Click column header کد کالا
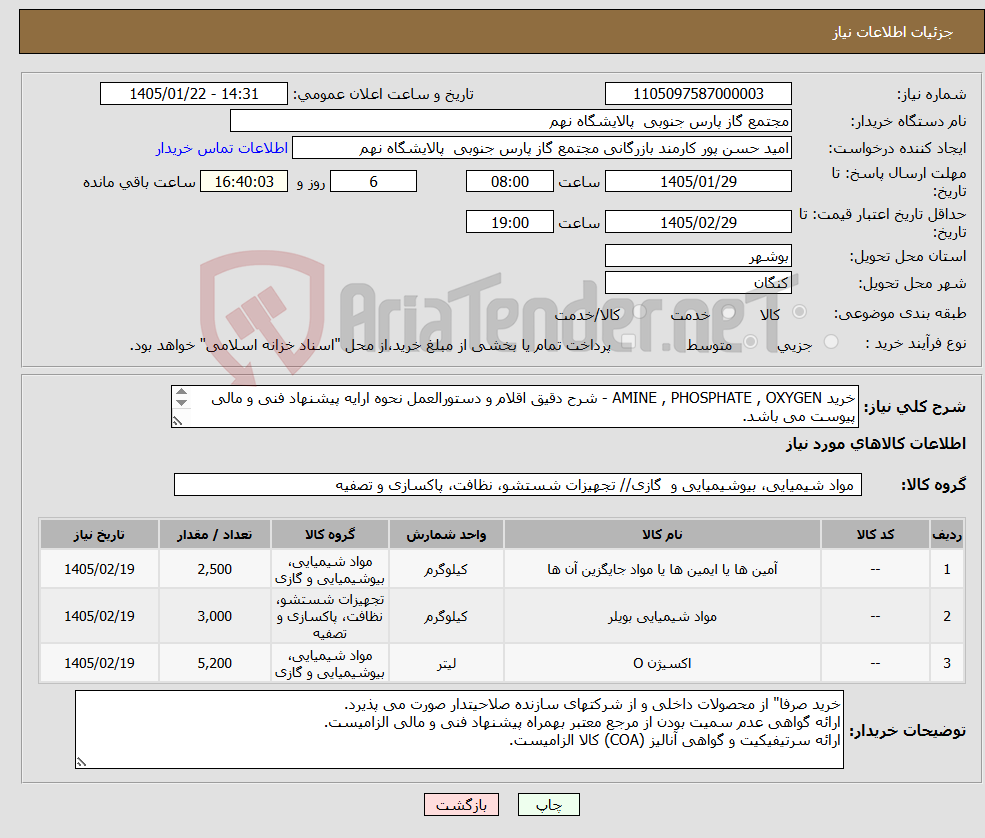 click(875, 535)
